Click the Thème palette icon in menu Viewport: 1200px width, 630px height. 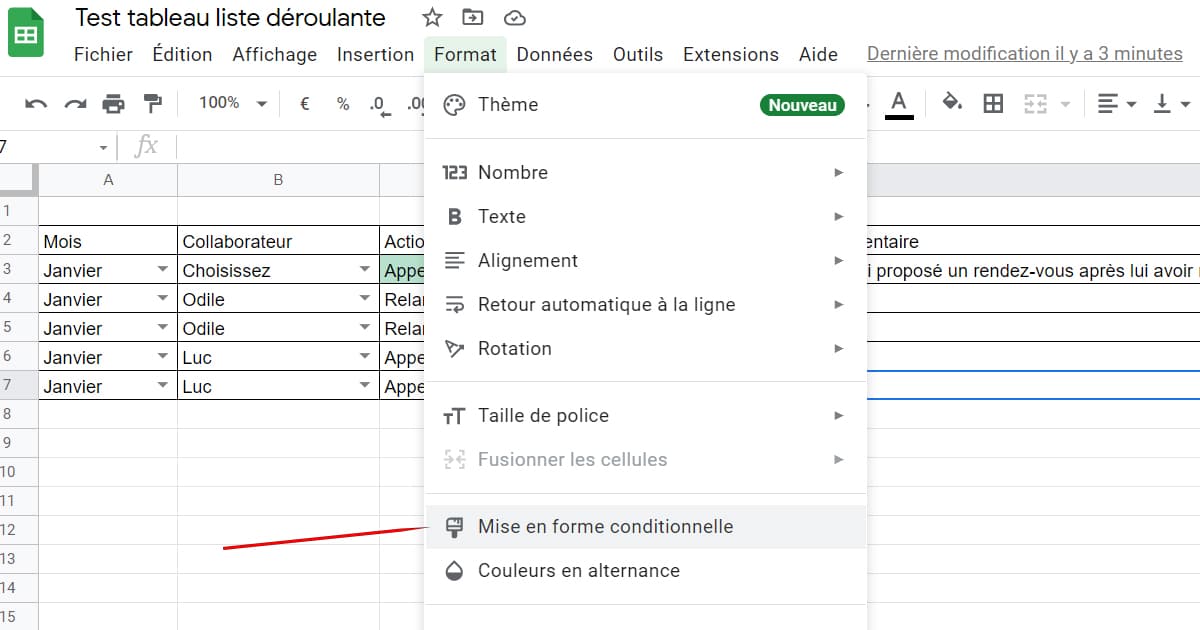(x=454, y=105)
